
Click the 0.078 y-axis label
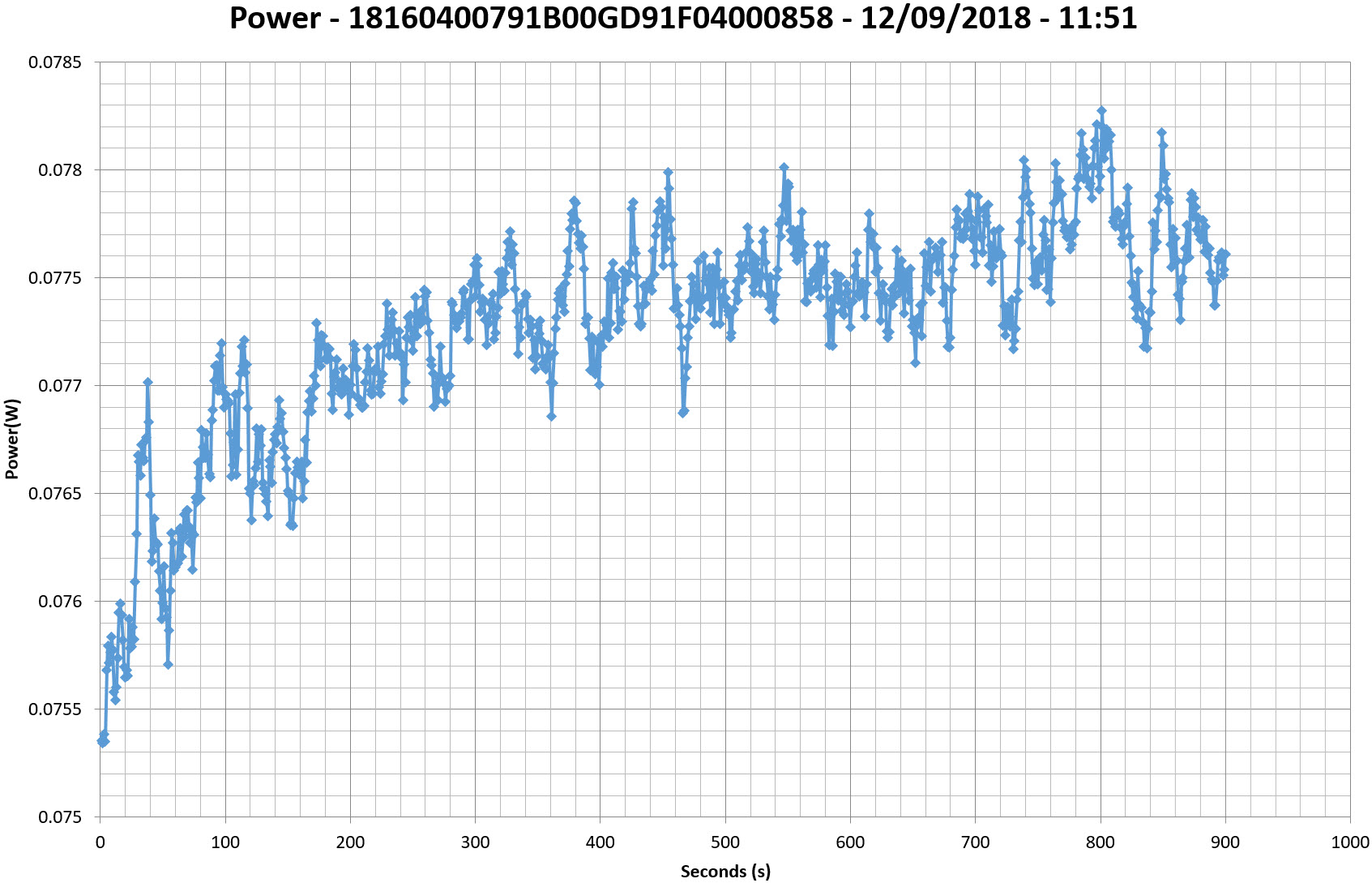coord(59,170)
